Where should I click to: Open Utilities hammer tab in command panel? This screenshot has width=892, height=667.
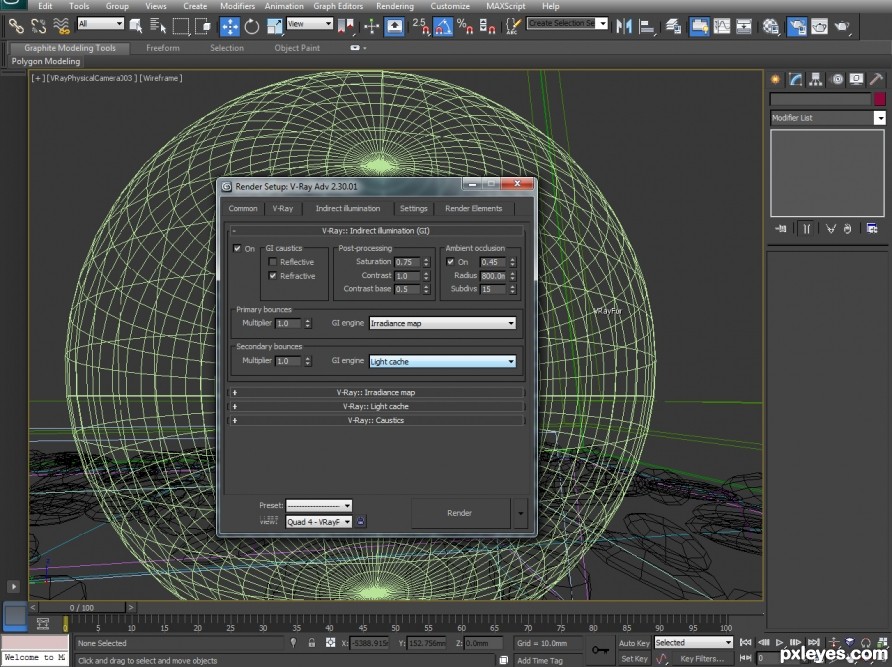pos(876,79)
